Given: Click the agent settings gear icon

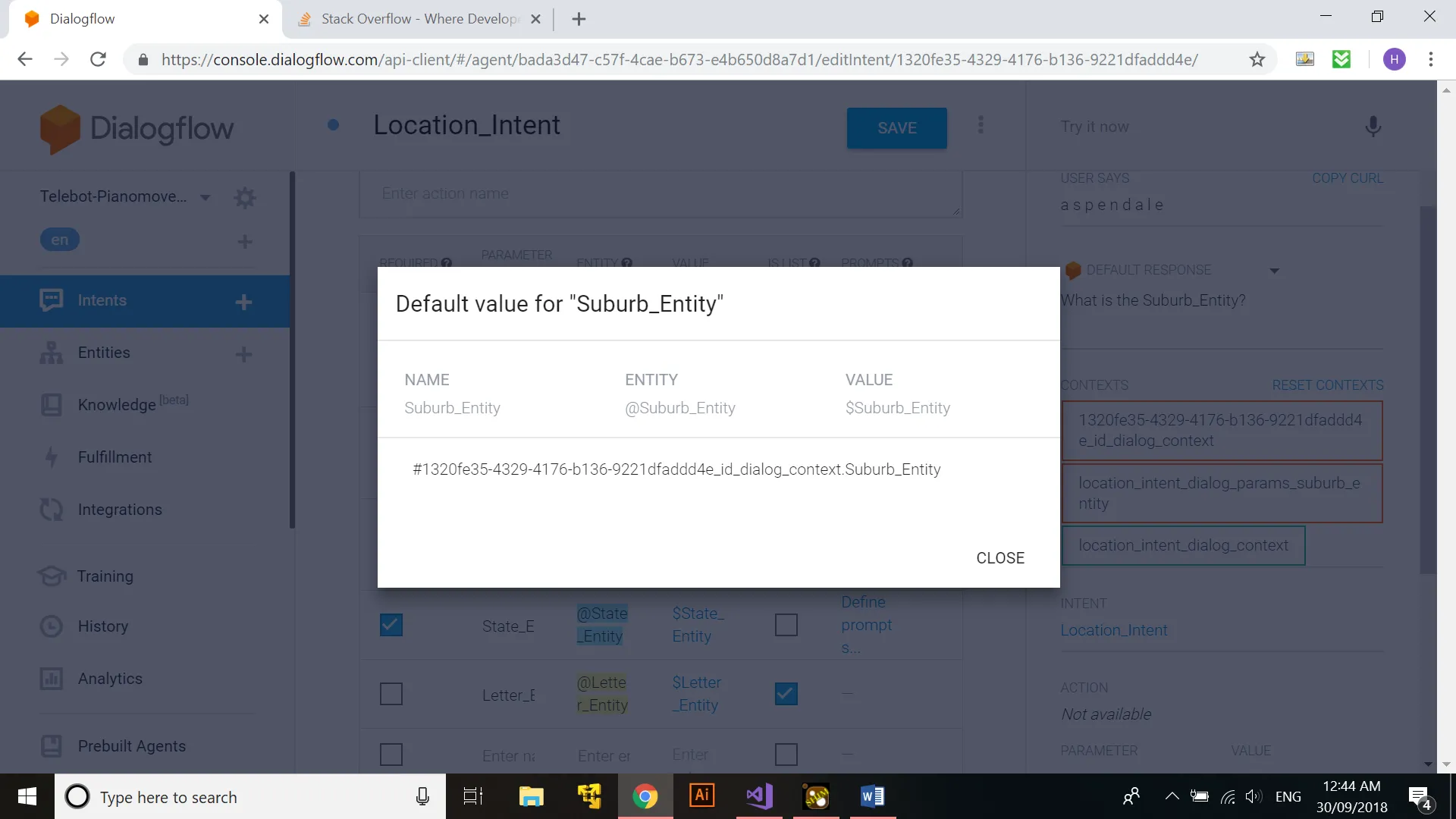Looking at the screenshot, I should [244, 198].
